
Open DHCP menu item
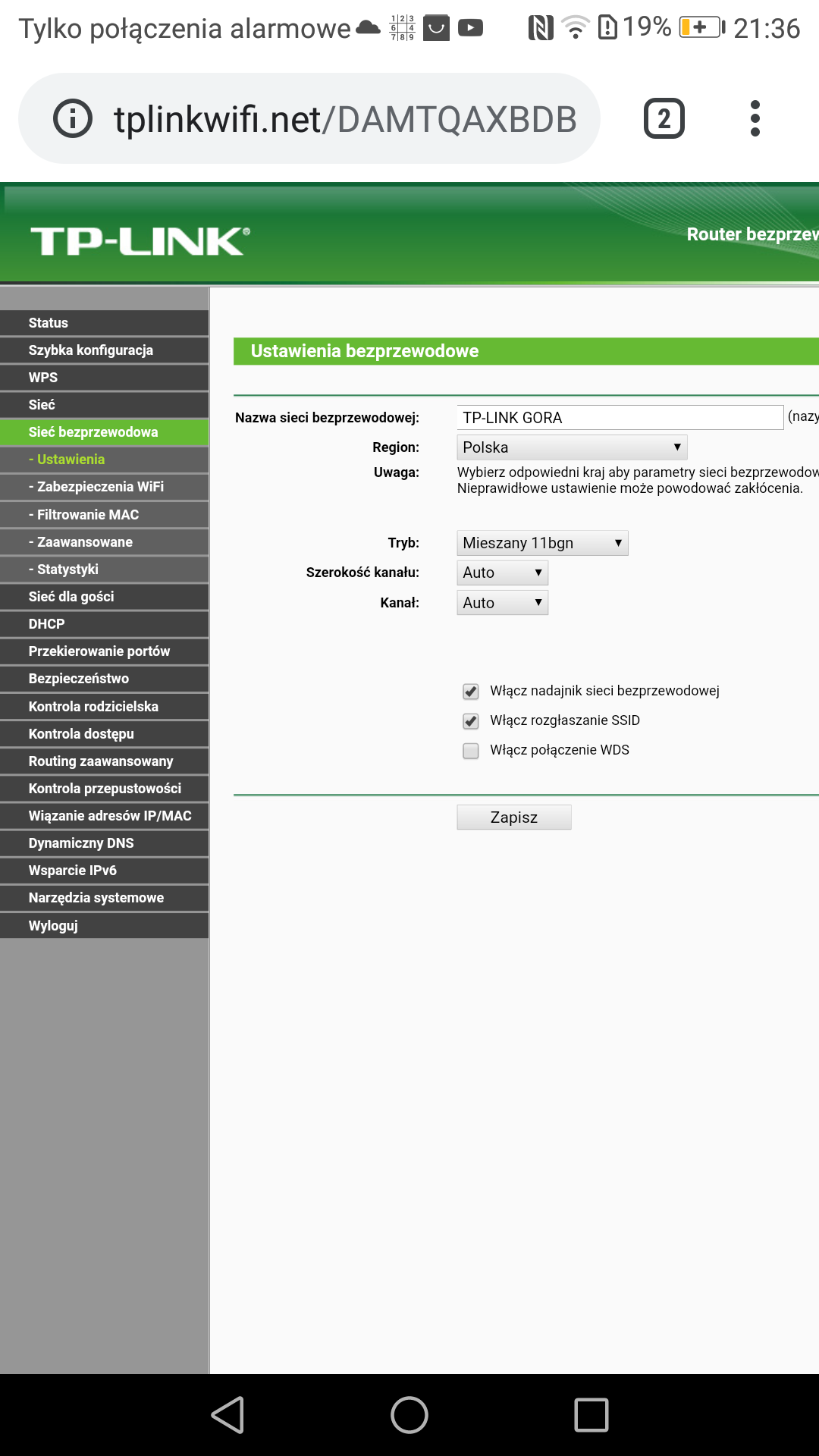[104, 624]
